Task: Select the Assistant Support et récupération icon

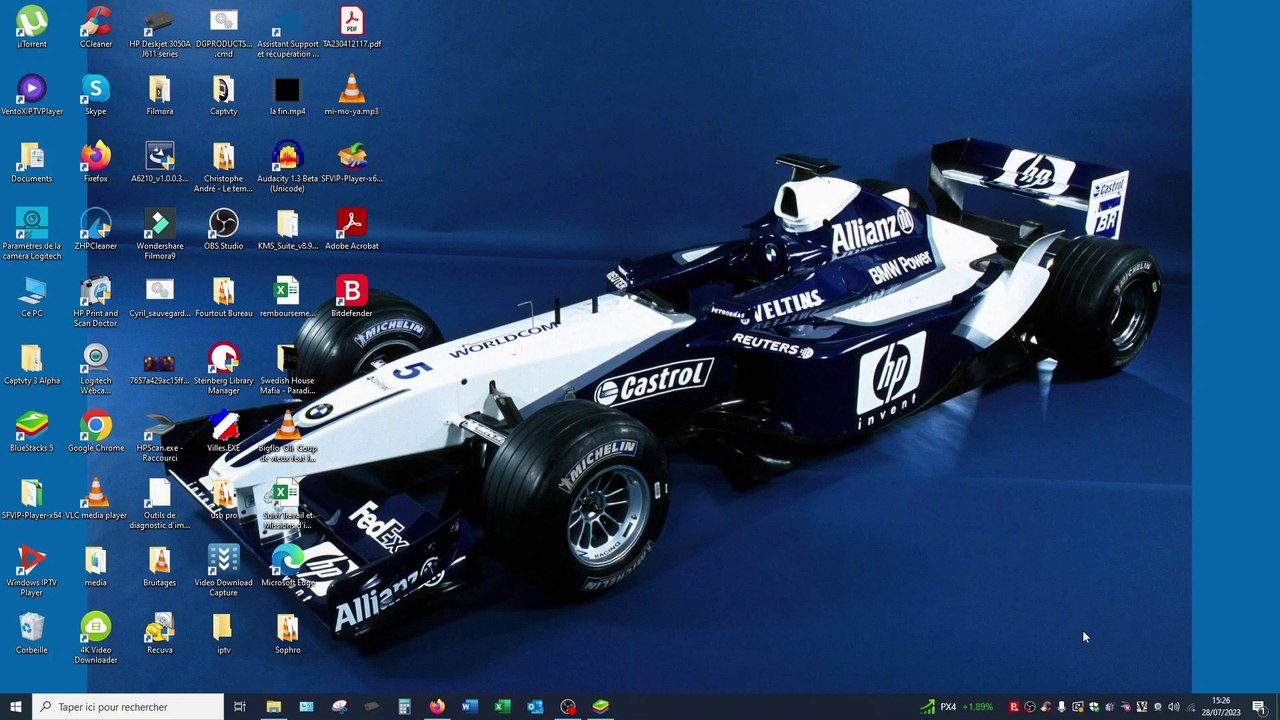Action: [x=288, y=33]
